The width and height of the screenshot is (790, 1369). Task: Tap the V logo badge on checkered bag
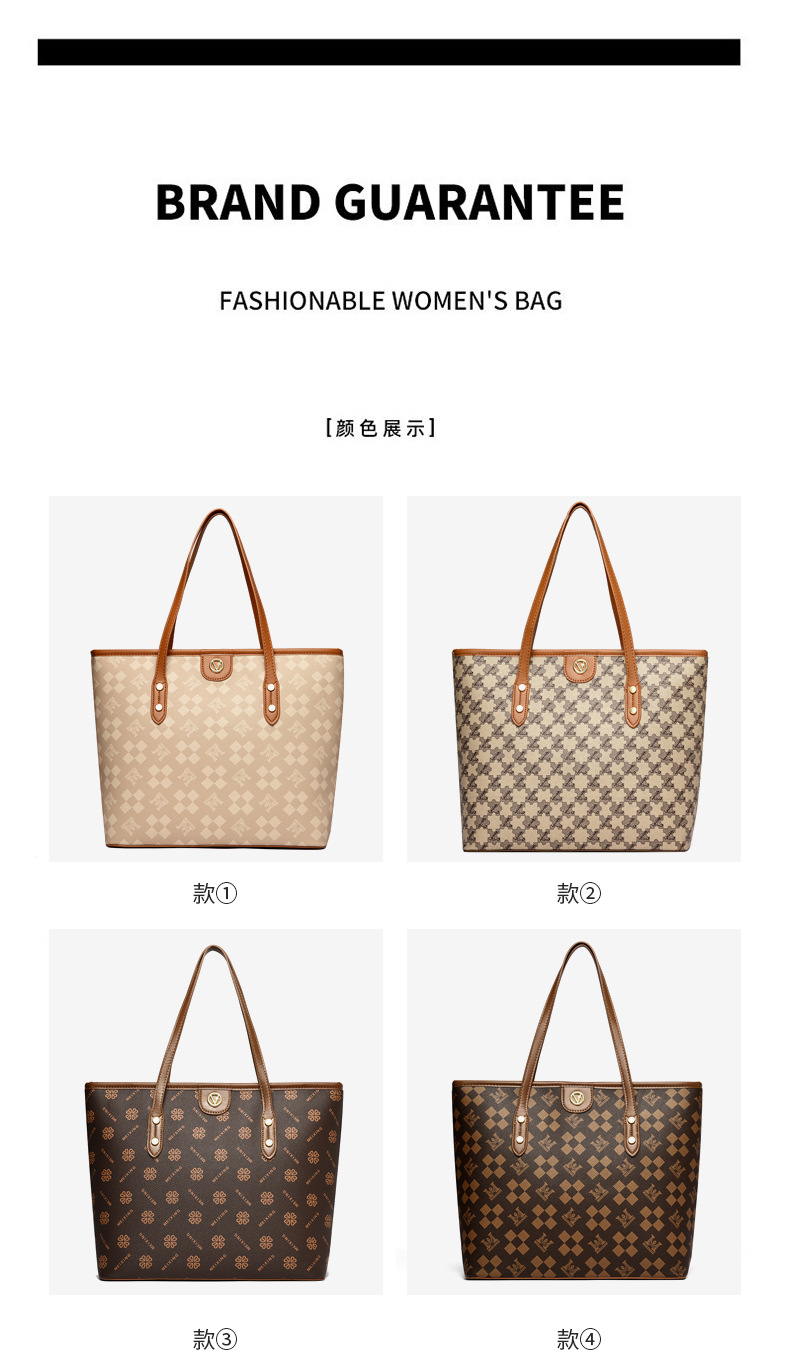(x=577, y=1098)
